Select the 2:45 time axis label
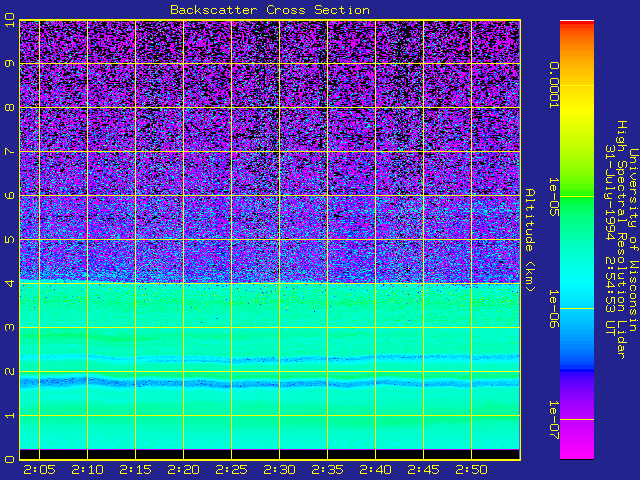This screenshot has width=640, height=480. click(423, 470)
